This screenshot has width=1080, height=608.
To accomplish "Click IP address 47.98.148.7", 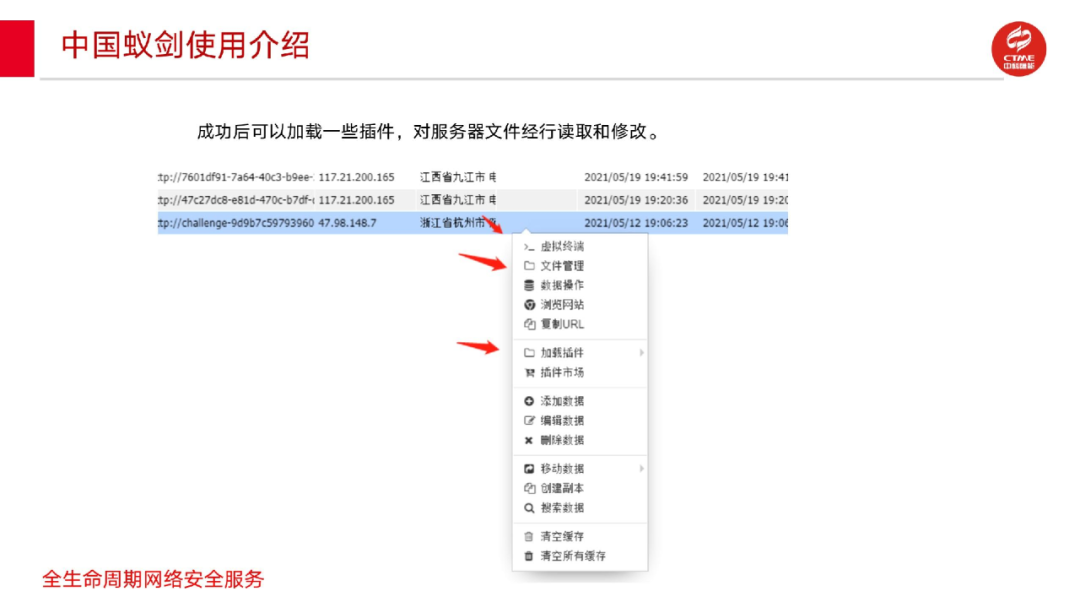I will click(347, 223).
